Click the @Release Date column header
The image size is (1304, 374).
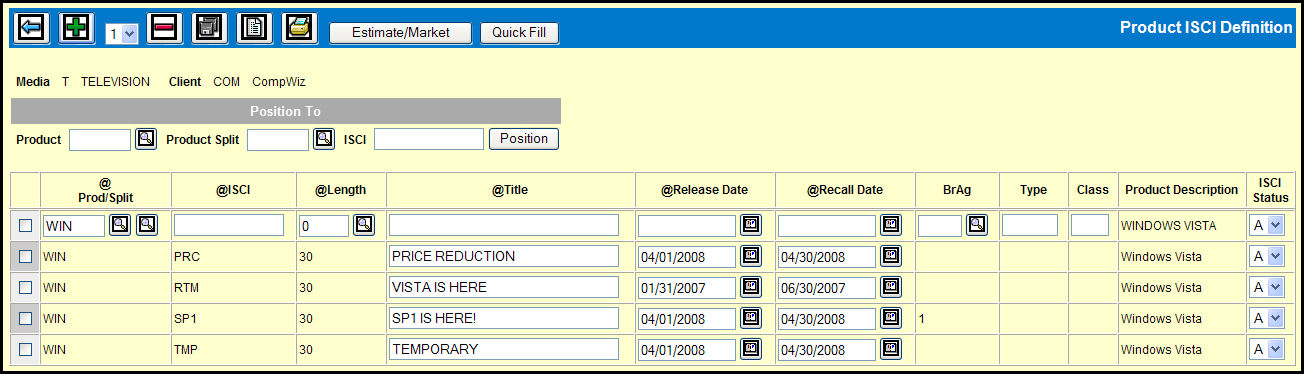pyautogui.click(x=704, y=190)
